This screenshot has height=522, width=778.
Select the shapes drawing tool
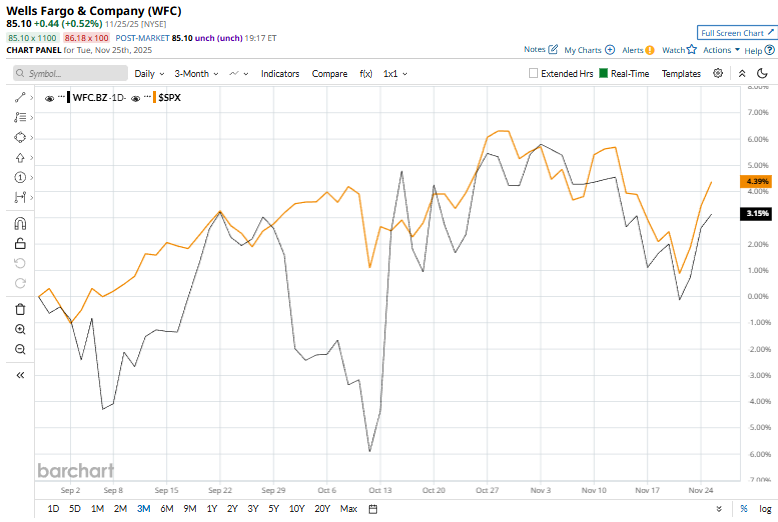(x=20, y=137)
